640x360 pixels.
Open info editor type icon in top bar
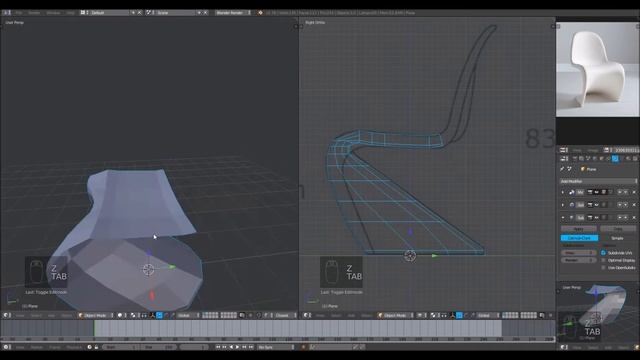tap(7, 13)
